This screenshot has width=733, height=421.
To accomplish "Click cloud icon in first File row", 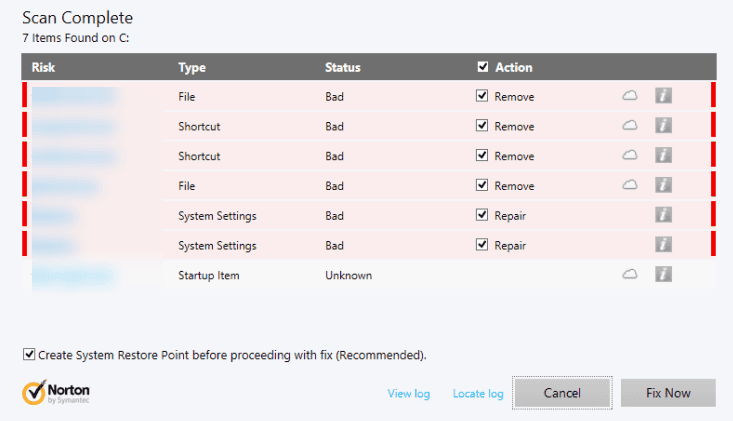I will 629,96.
